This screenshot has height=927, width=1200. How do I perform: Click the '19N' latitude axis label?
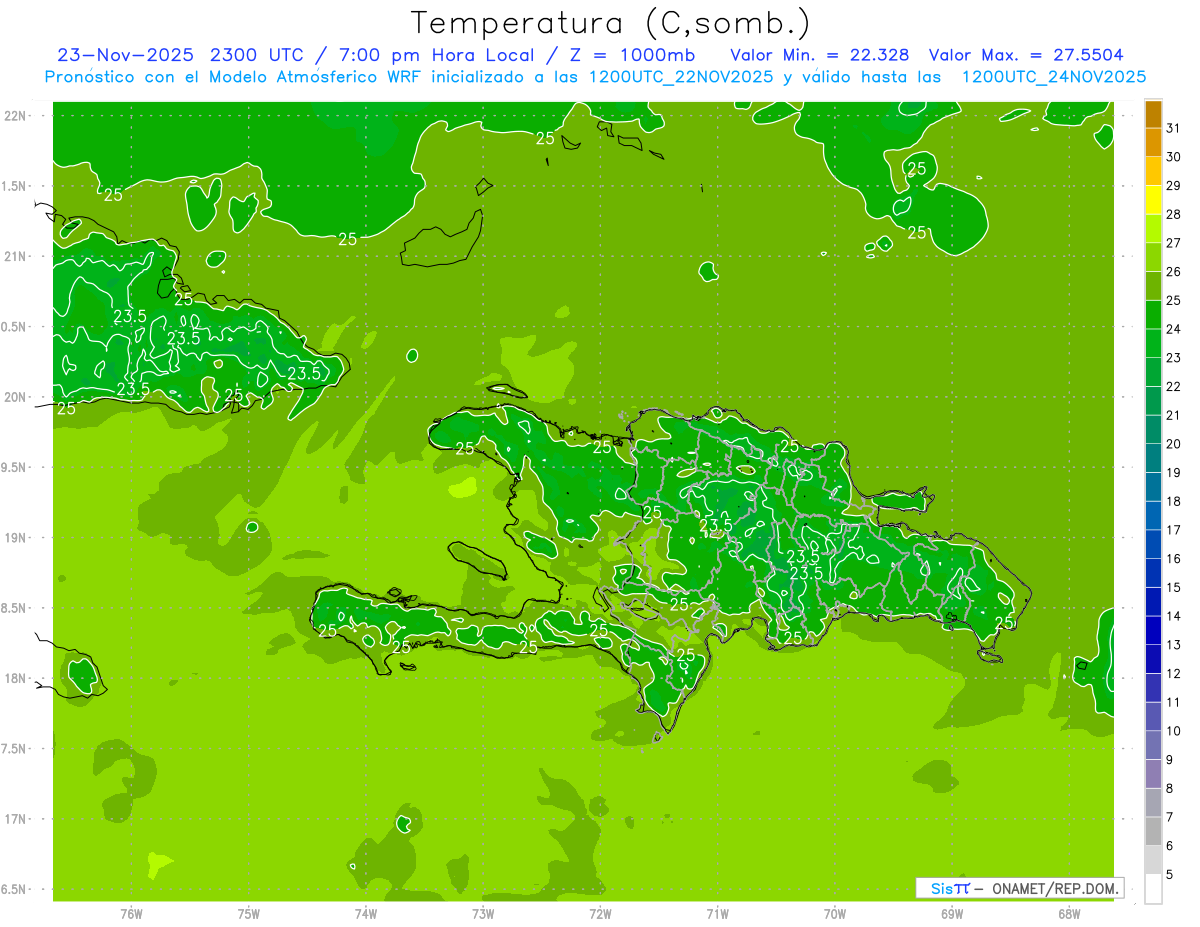tap(15, 538)
